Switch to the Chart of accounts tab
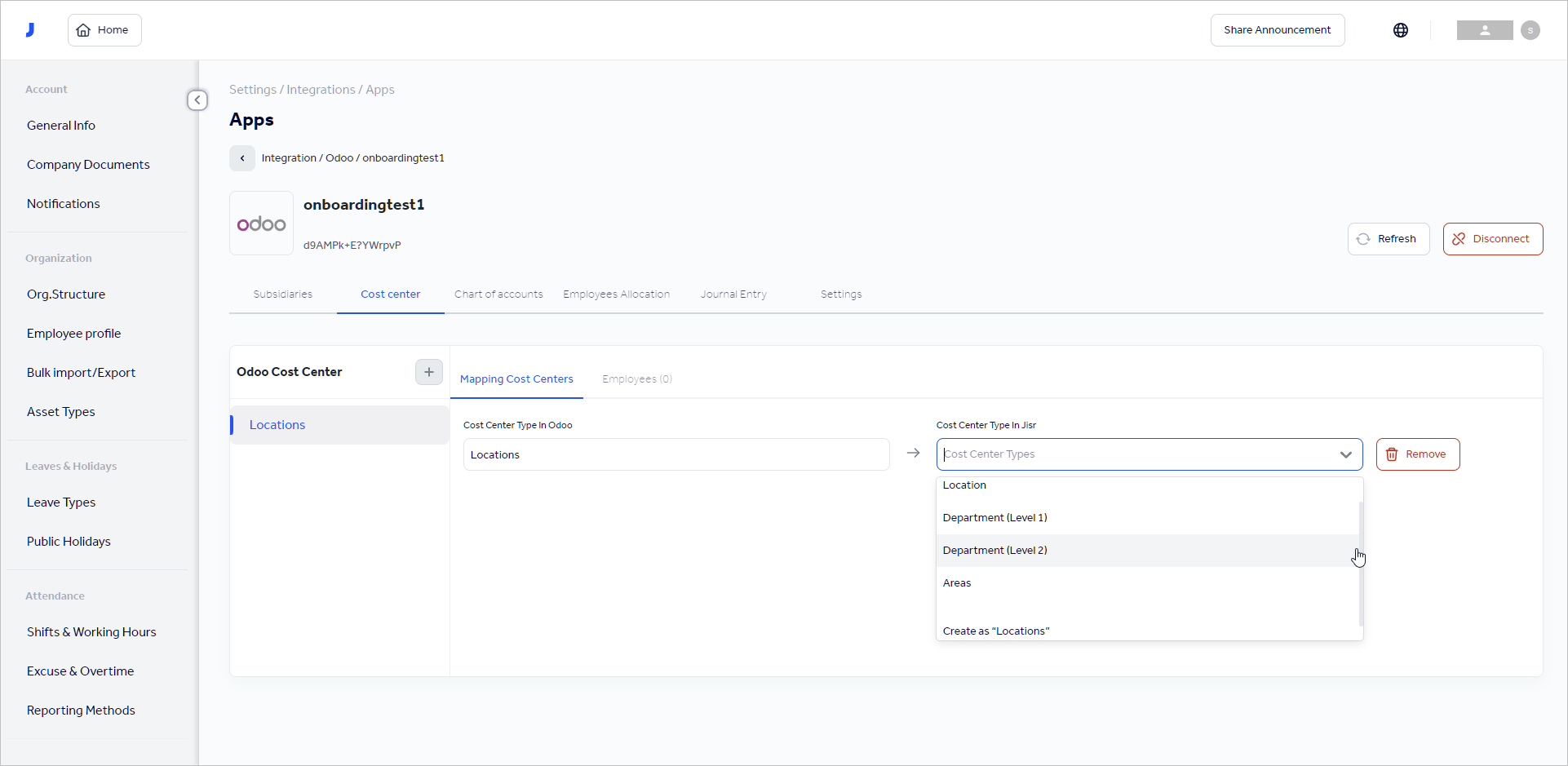This screenshot has height=766, width=1568. (x=498, y=294)
